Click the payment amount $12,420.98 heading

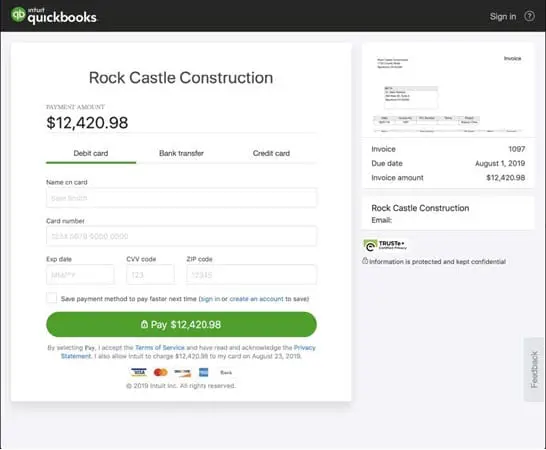[x=87, y=123]
